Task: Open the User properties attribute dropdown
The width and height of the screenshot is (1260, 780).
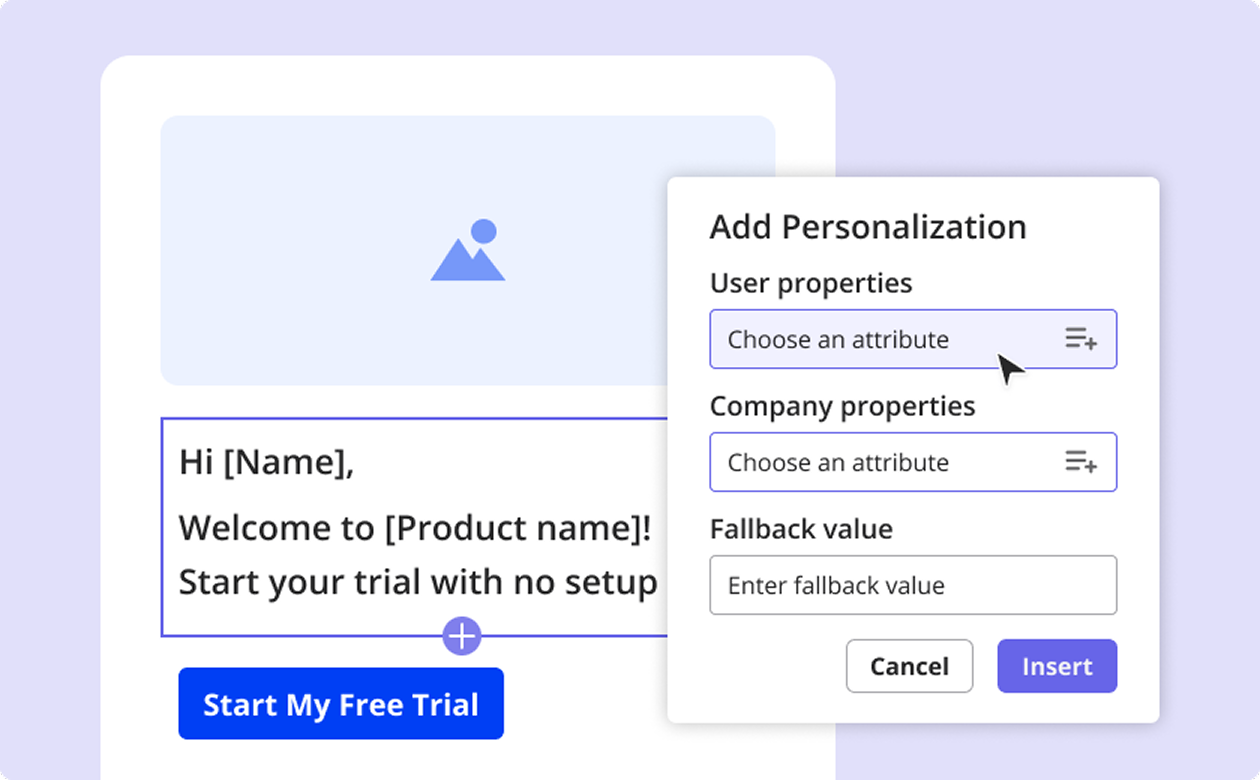Action: click(x=880, y=339)
